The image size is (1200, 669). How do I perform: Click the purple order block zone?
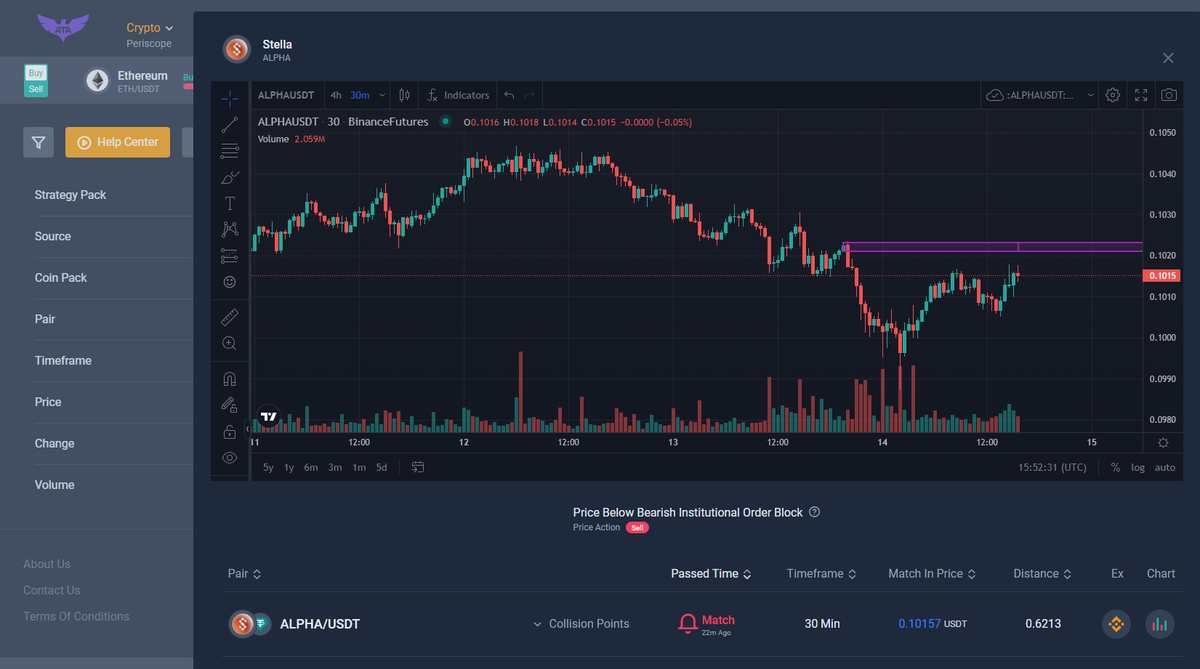tap(990, 247)
